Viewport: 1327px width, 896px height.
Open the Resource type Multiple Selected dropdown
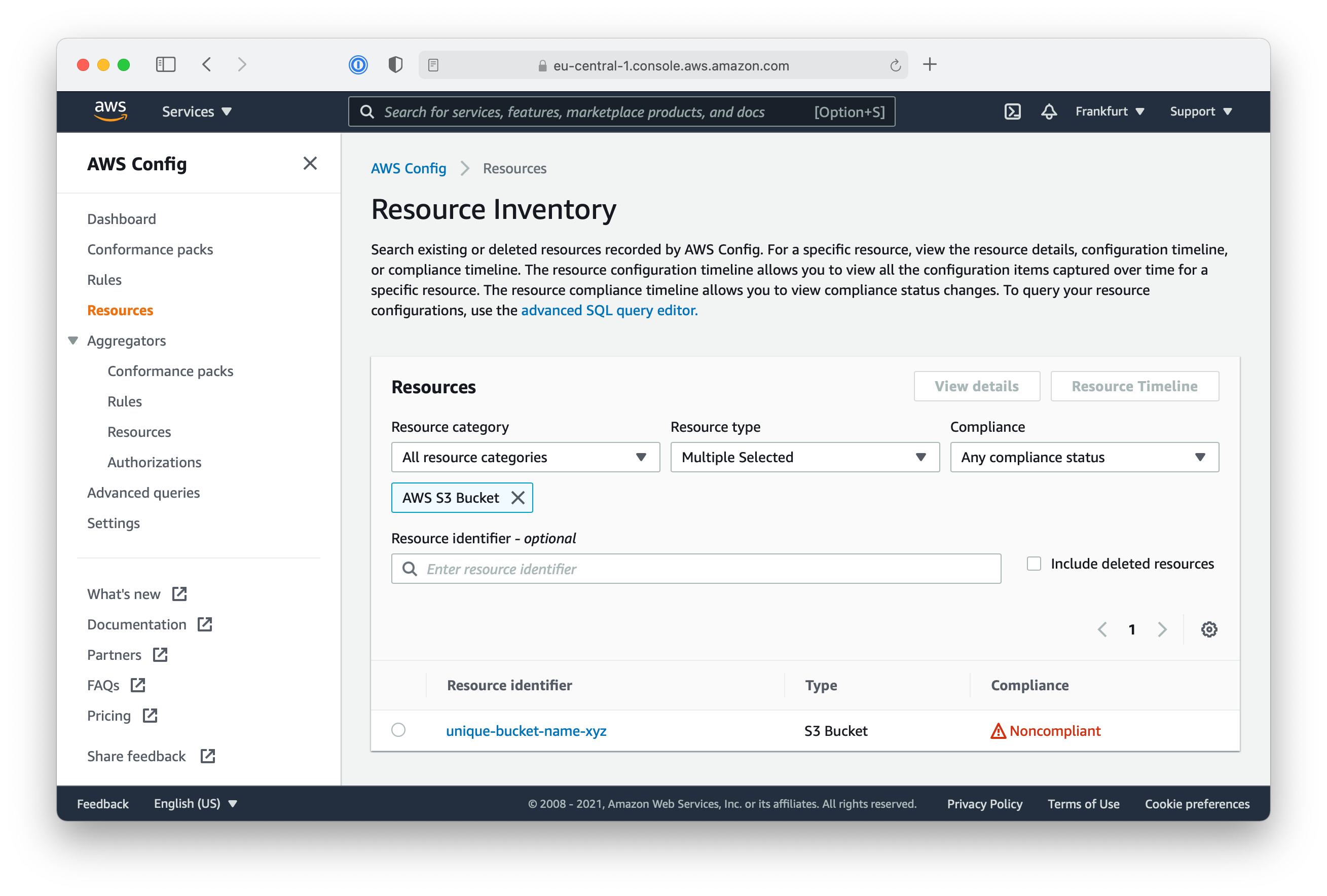pyautogui.click(x=804, y=457)
